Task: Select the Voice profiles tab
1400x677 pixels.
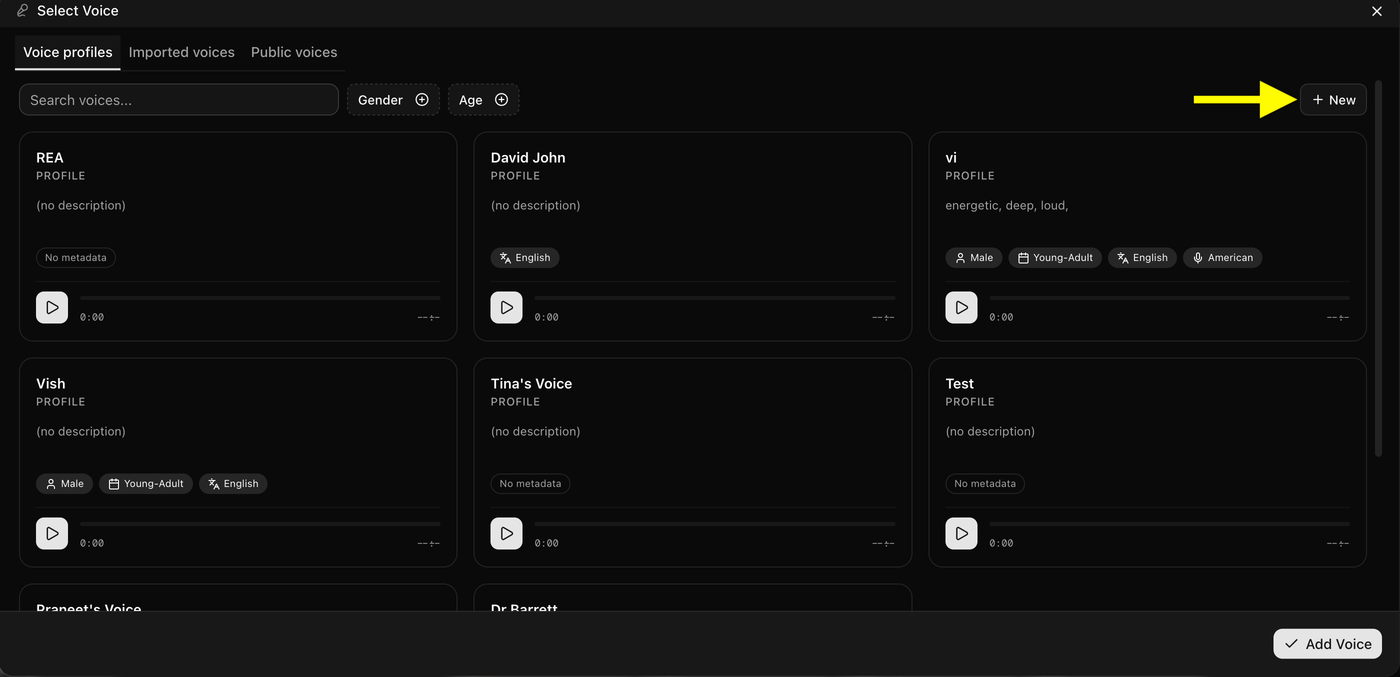Action: tap(68, 52)
